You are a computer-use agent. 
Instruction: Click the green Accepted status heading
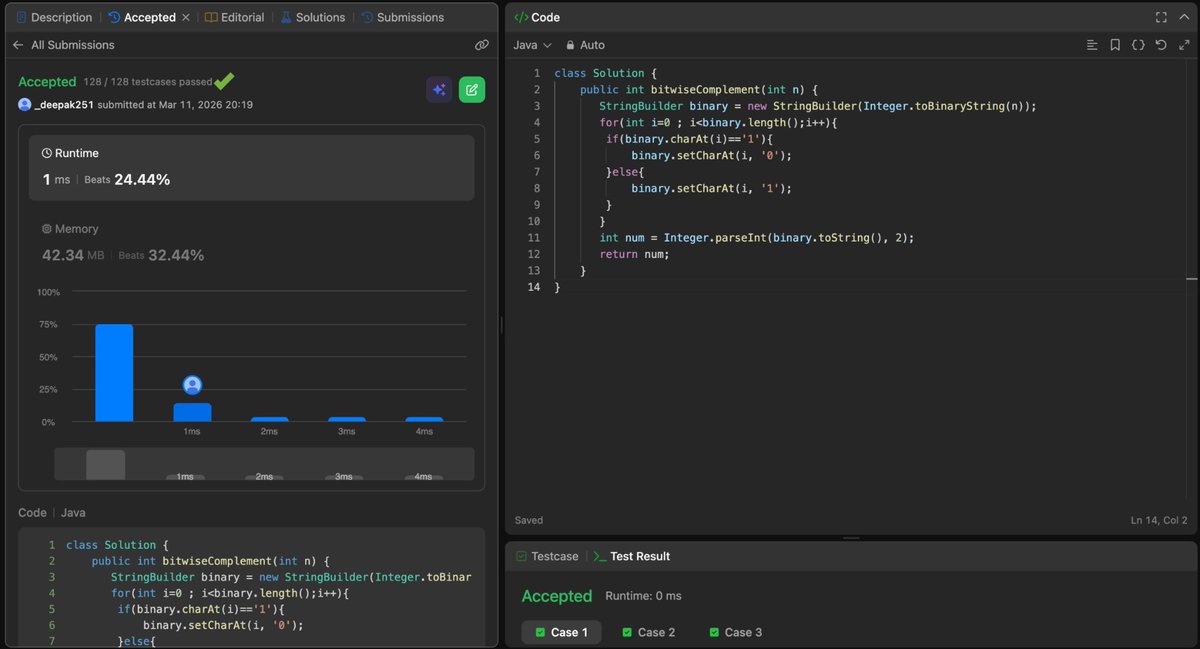[x=47, y=82]
